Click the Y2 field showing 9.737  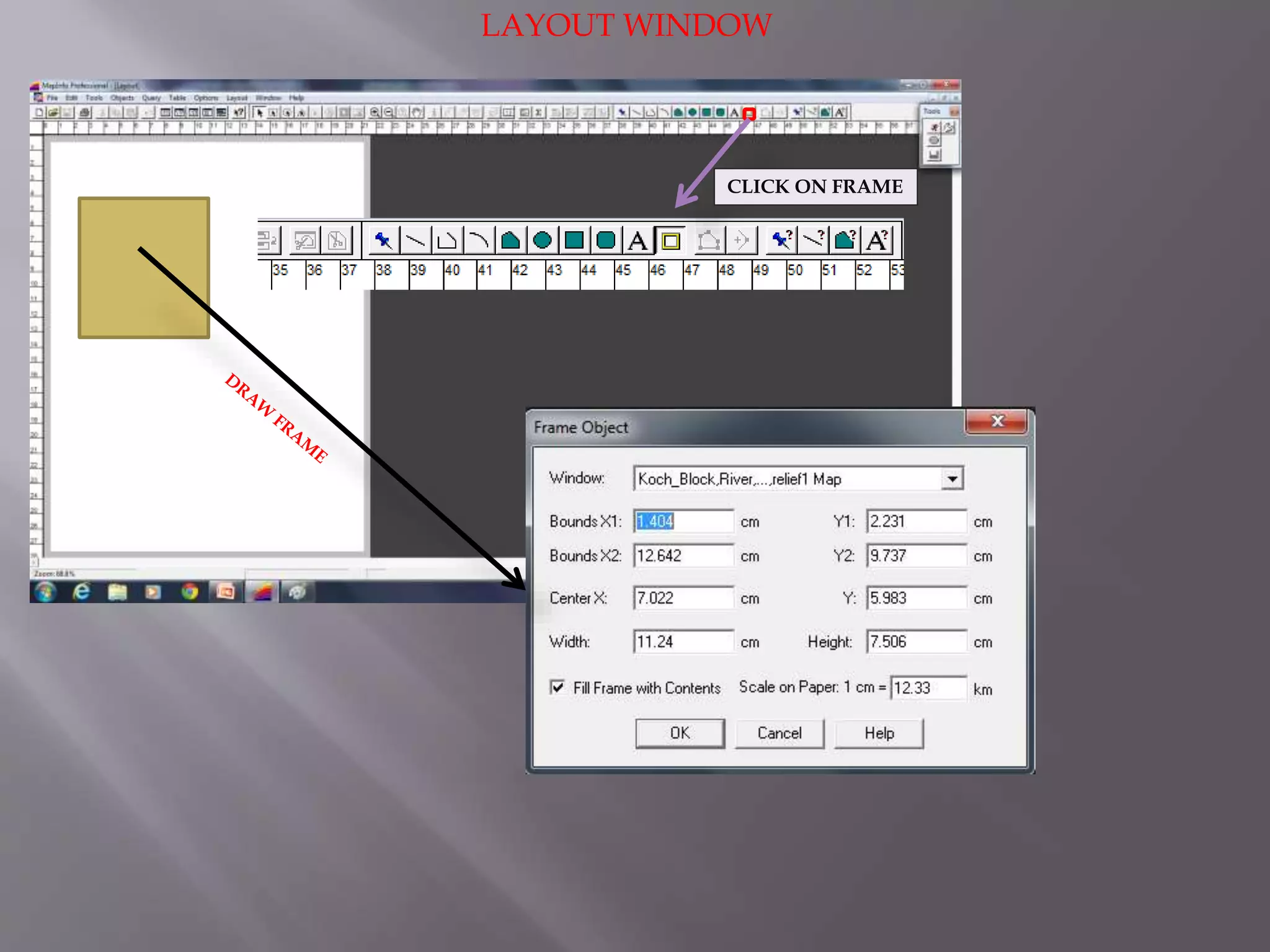917,555
